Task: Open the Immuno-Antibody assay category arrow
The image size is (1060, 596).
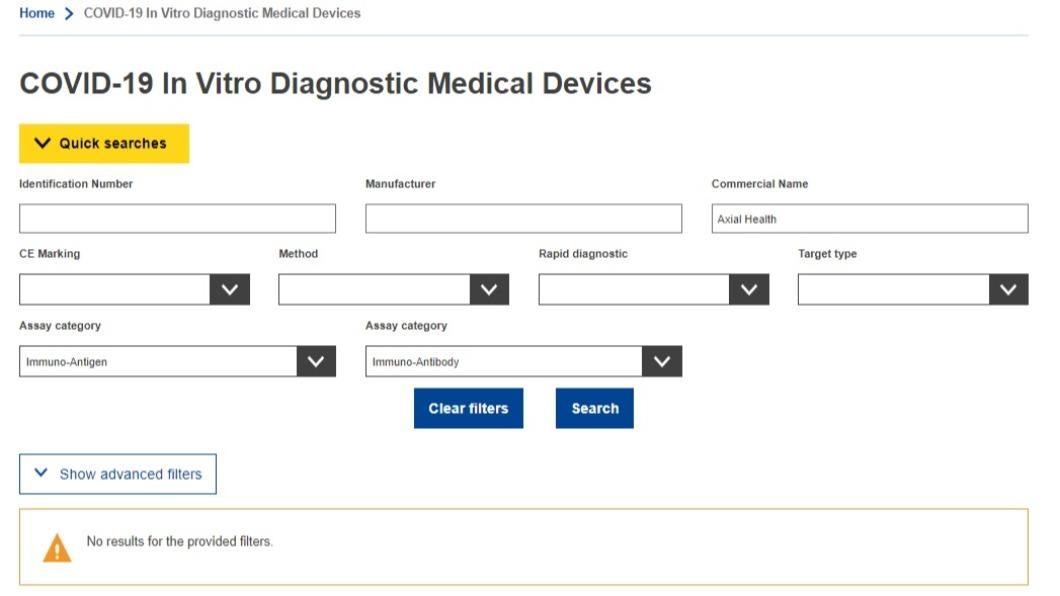Action: tap(662, 362)
